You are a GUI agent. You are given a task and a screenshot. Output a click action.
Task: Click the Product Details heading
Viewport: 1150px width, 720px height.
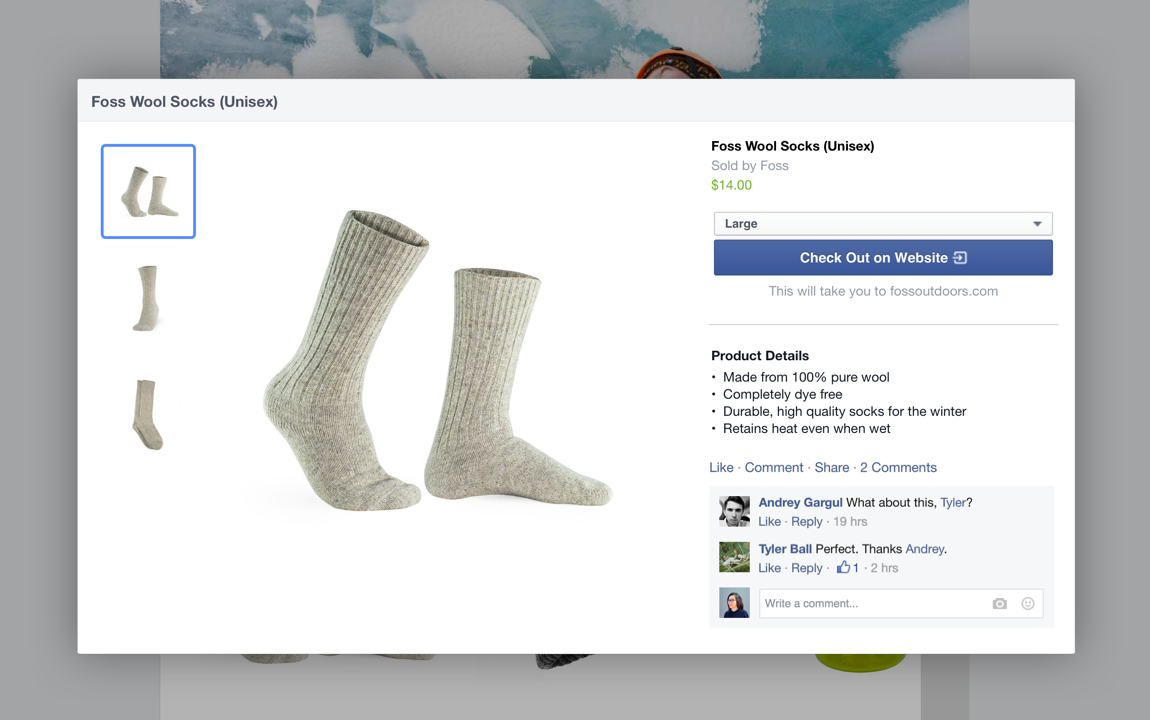tap(760, 356)
